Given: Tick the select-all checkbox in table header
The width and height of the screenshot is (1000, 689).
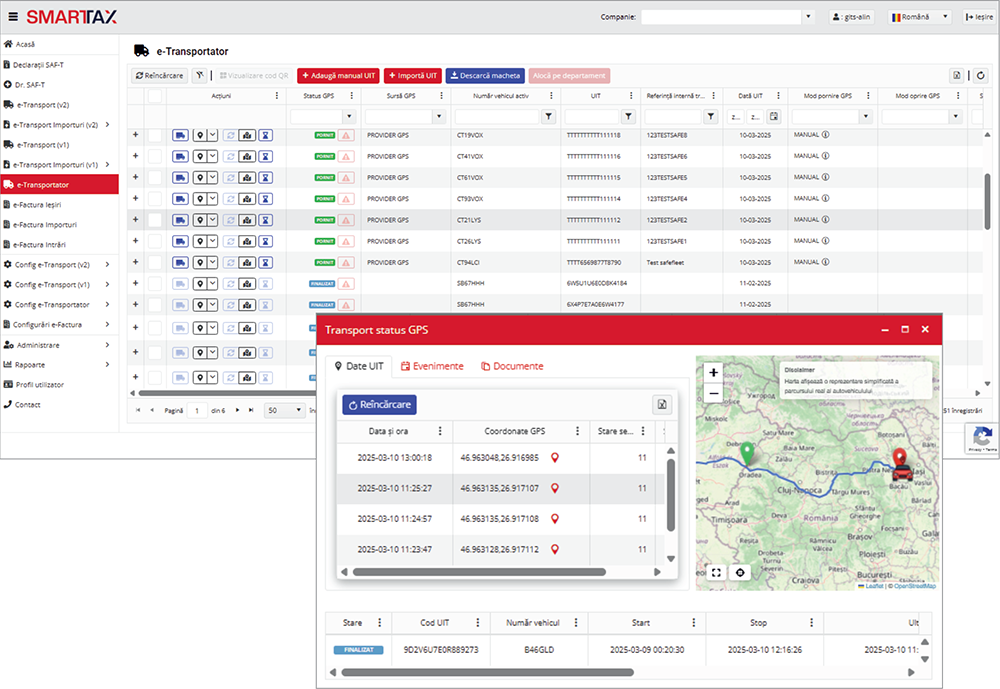Looking at the screenshot, I should pos(155,96).
